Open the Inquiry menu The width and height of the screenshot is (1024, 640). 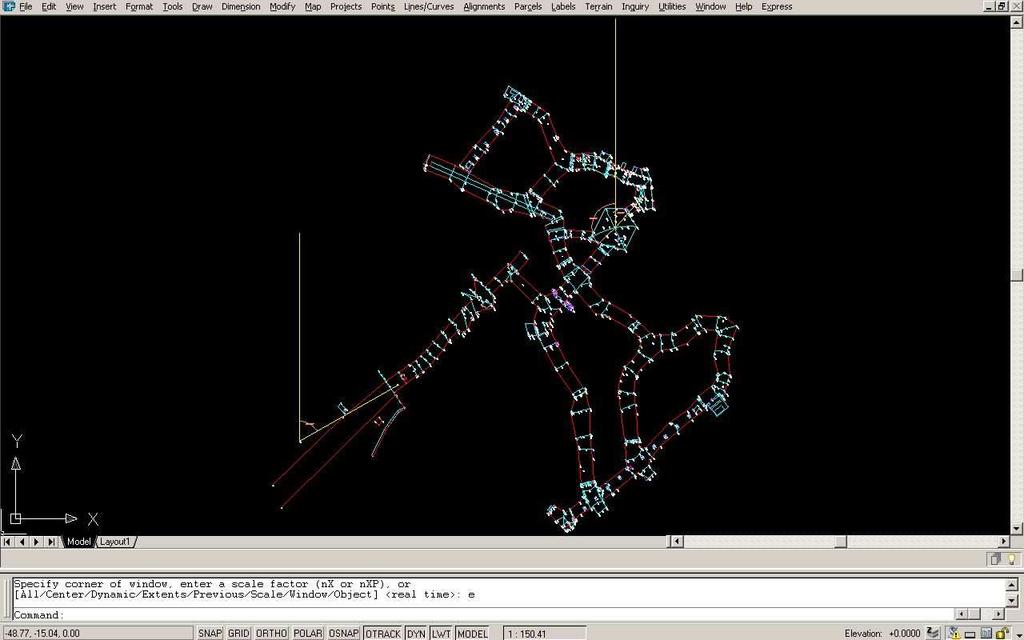(635, 7)
